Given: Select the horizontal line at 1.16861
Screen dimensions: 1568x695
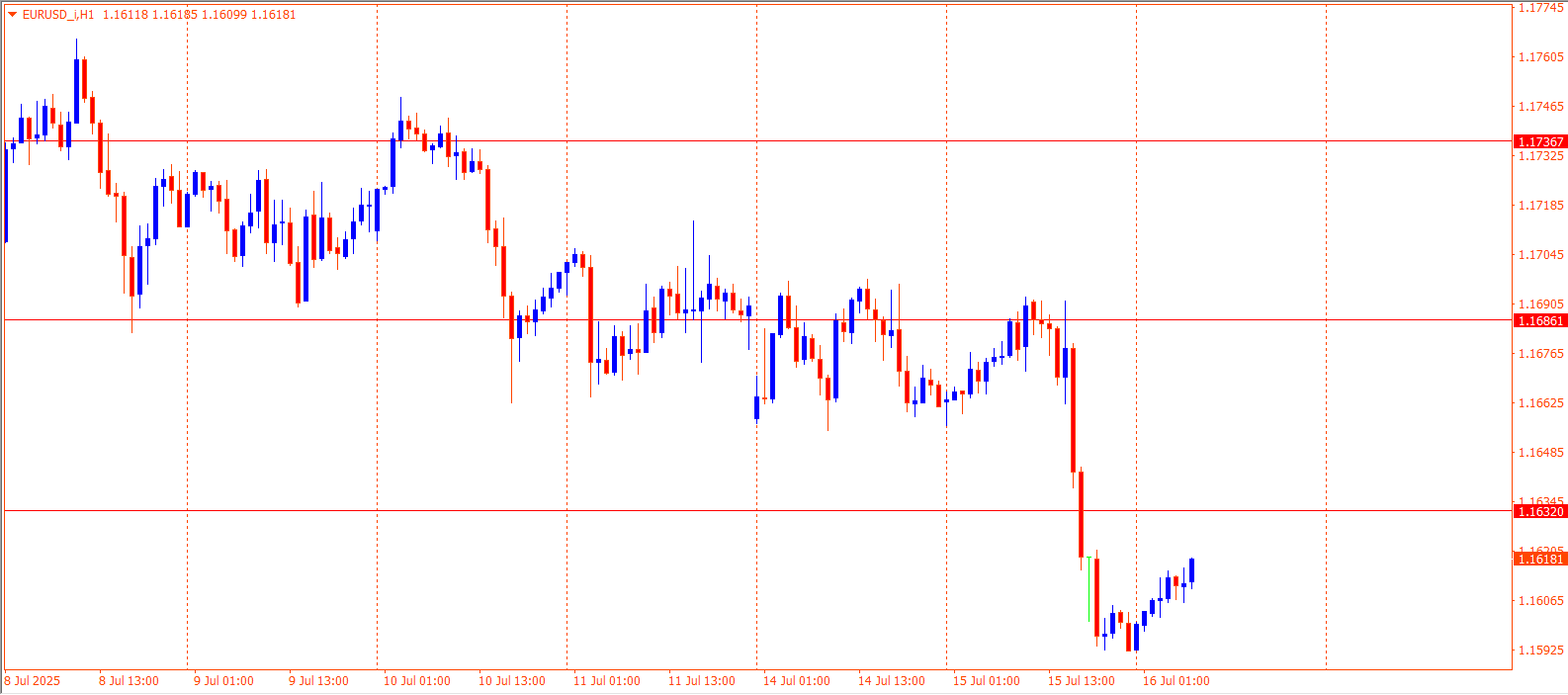Looking at the screenshot, I should point(757,319).
